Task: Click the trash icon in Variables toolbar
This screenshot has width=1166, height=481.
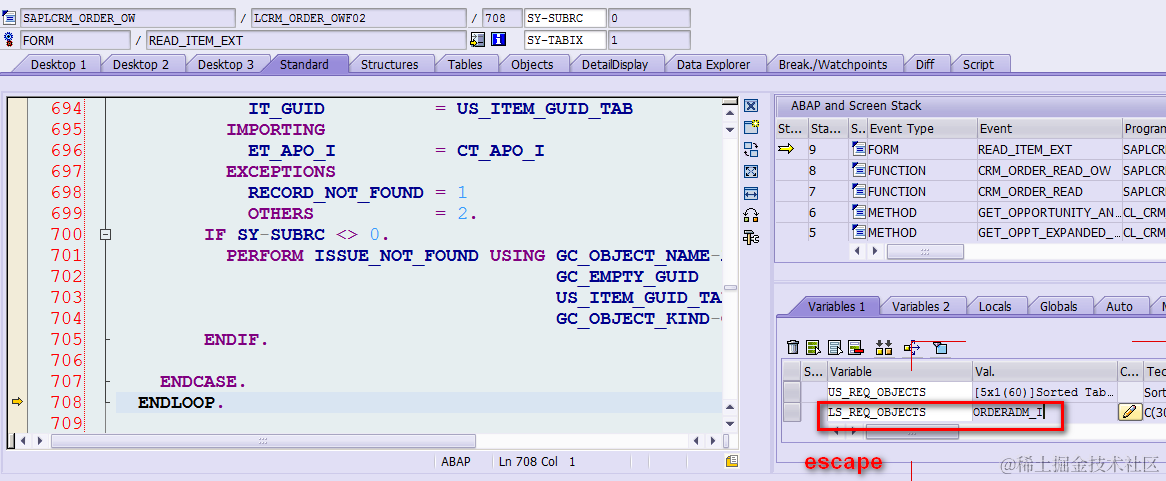Action: tap(793, 347)
